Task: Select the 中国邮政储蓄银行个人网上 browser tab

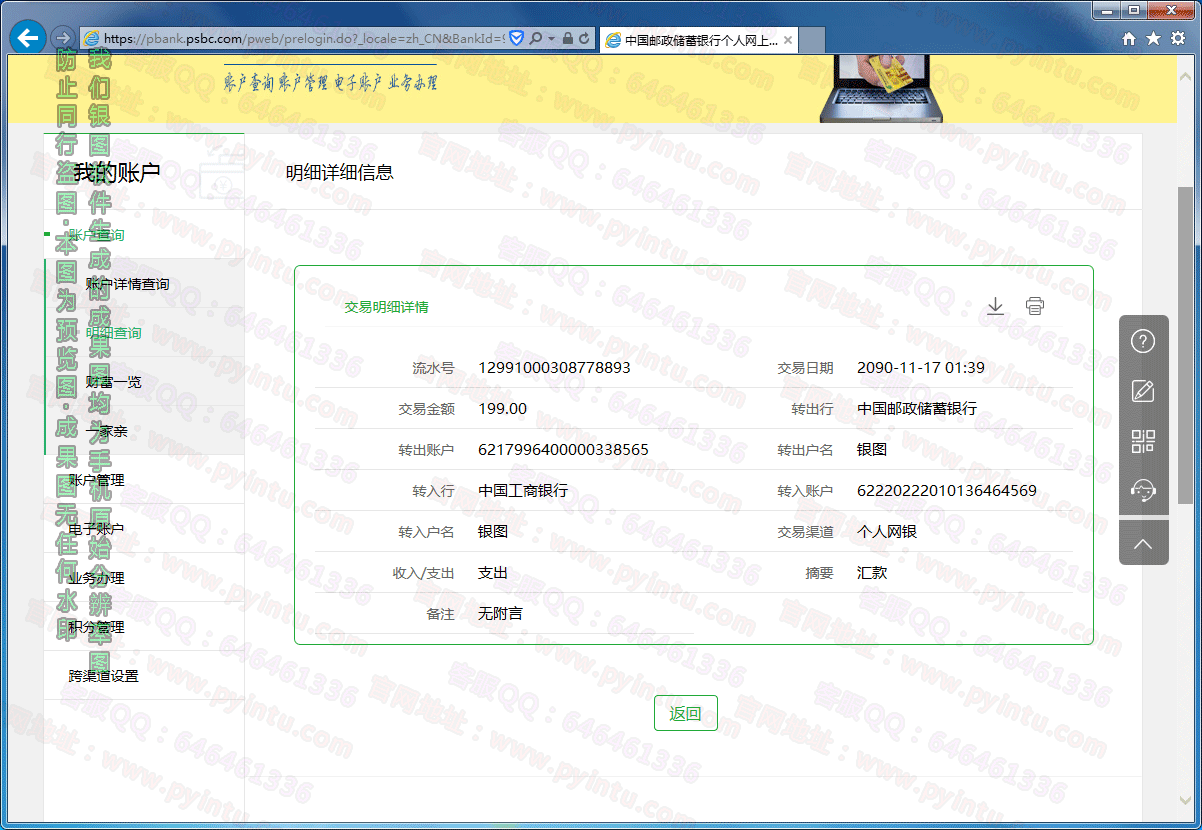Action: tap(699, 40)
